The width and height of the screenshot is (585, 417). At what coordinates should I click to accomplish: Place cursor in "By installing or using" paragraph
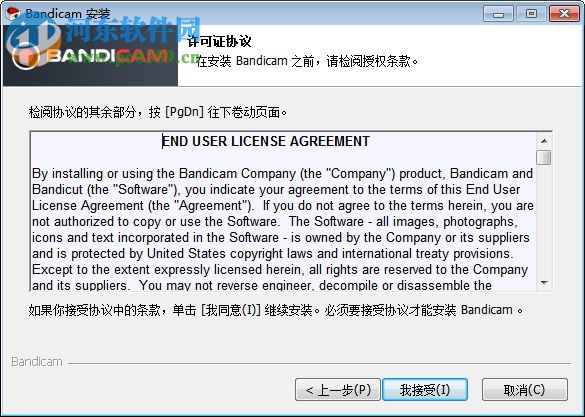coord(283,229)
